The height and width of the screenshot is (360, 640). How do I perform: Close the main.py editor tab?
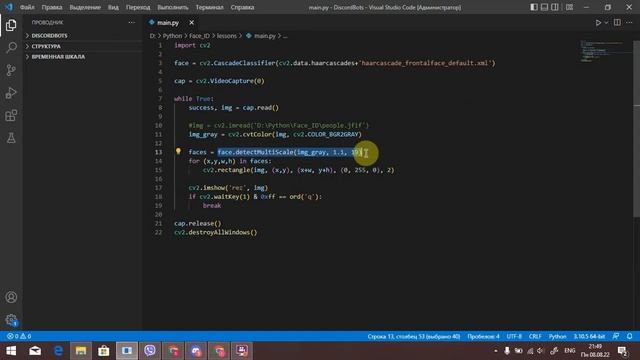coord(191,23)
